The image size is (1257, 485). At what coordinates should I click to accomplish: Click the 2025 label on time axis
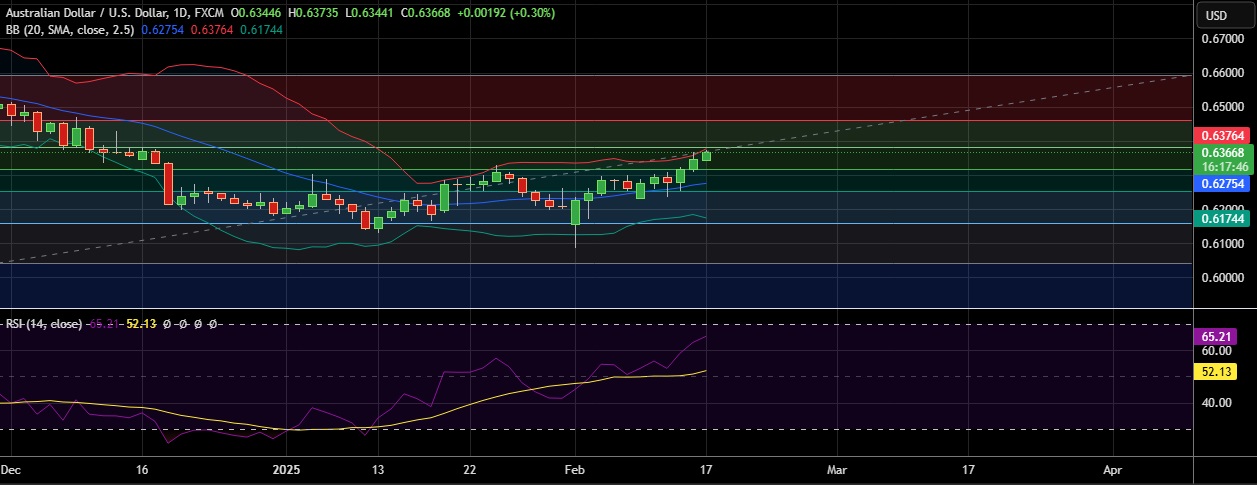coord(287,468)
